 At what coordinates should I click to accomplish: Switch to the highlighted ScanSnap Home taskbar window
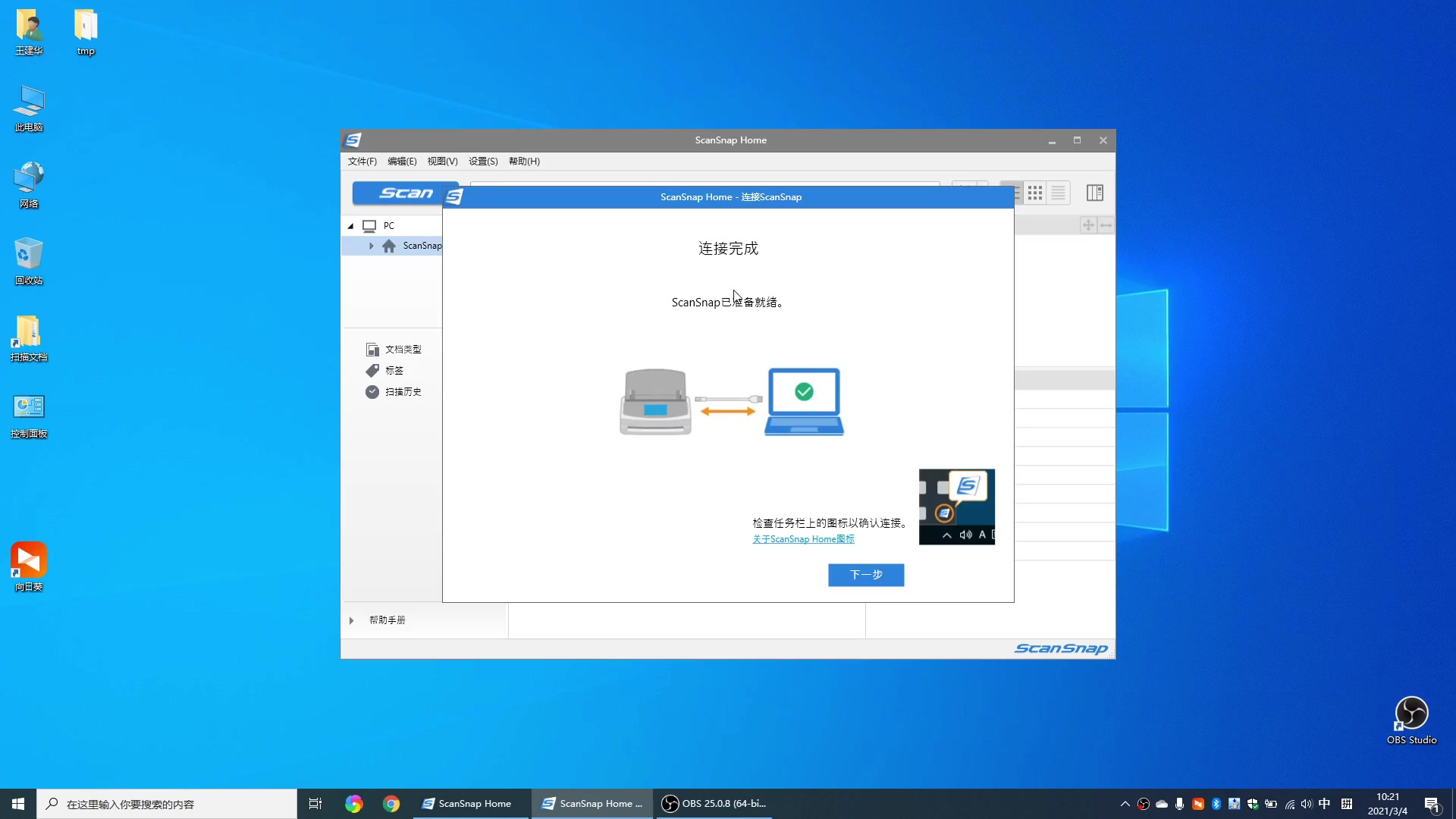point(592,804)
